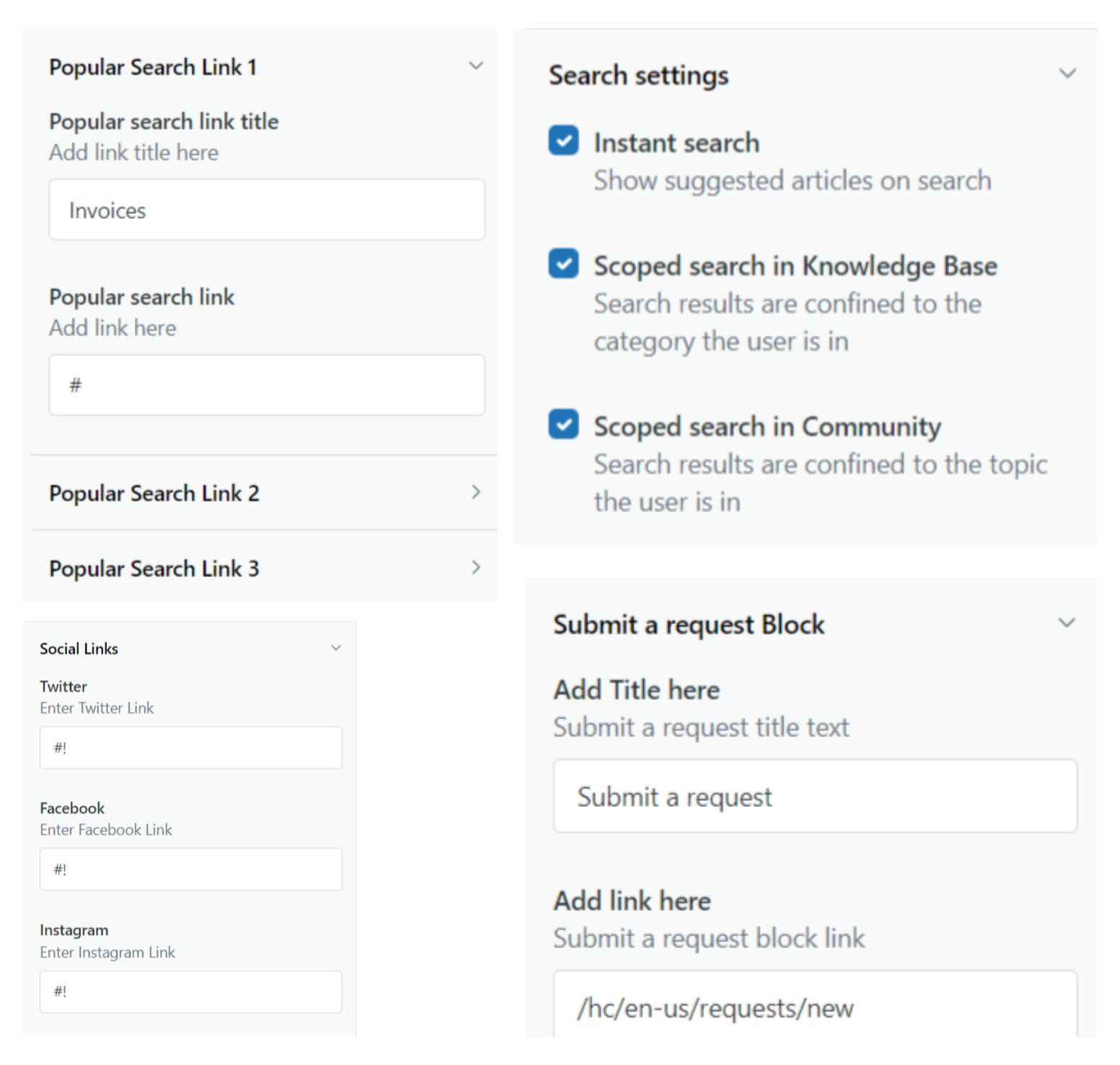Click the Search settings heading
This screenshot has width=1120, height=1065.
639,75
